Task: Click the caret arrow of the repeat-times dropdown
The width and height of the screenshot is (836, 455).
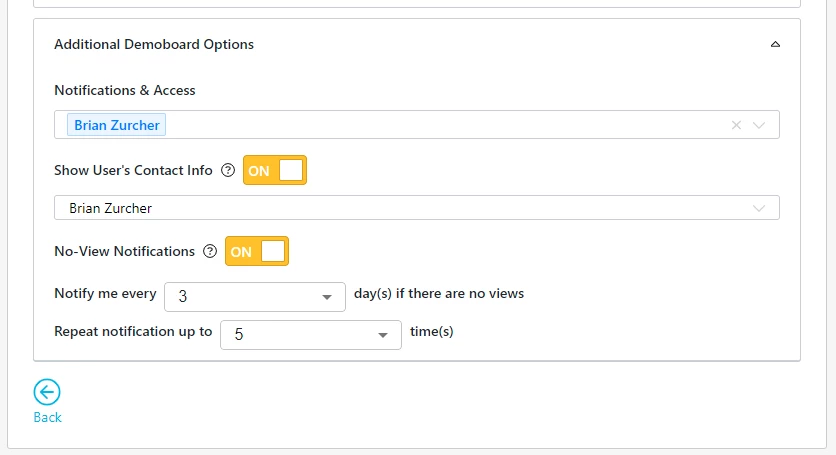Action: [383, 336]
